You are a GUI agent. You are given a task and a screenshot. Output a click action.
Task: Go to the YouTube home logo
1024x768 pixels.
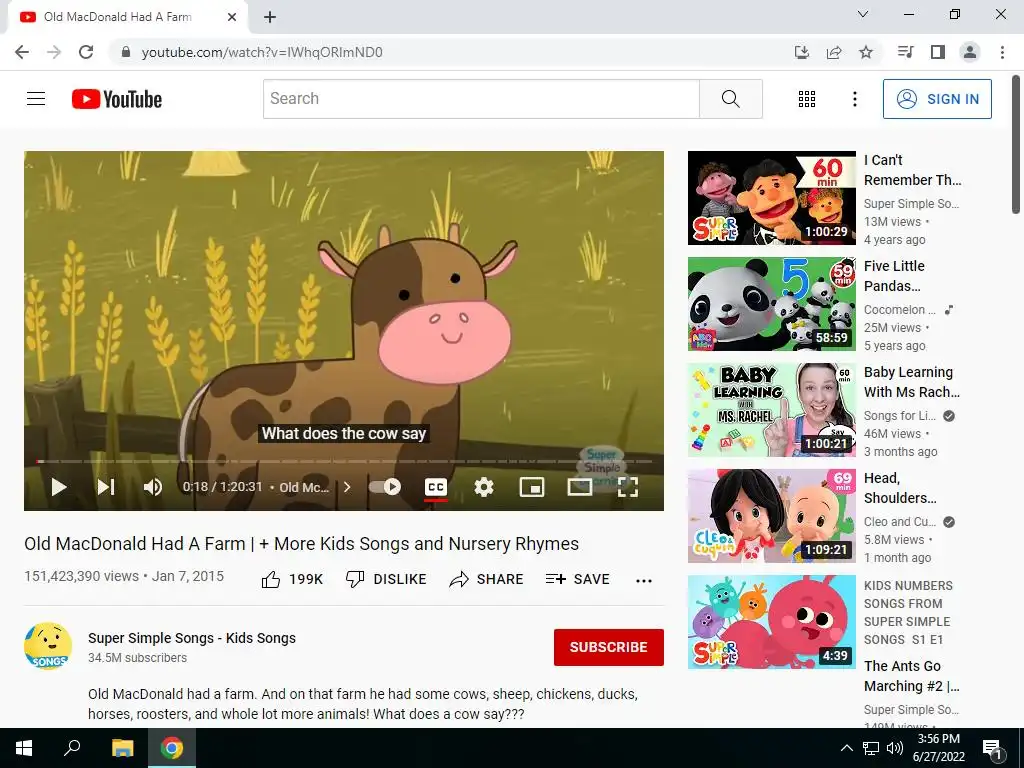(x=117, y=99)
